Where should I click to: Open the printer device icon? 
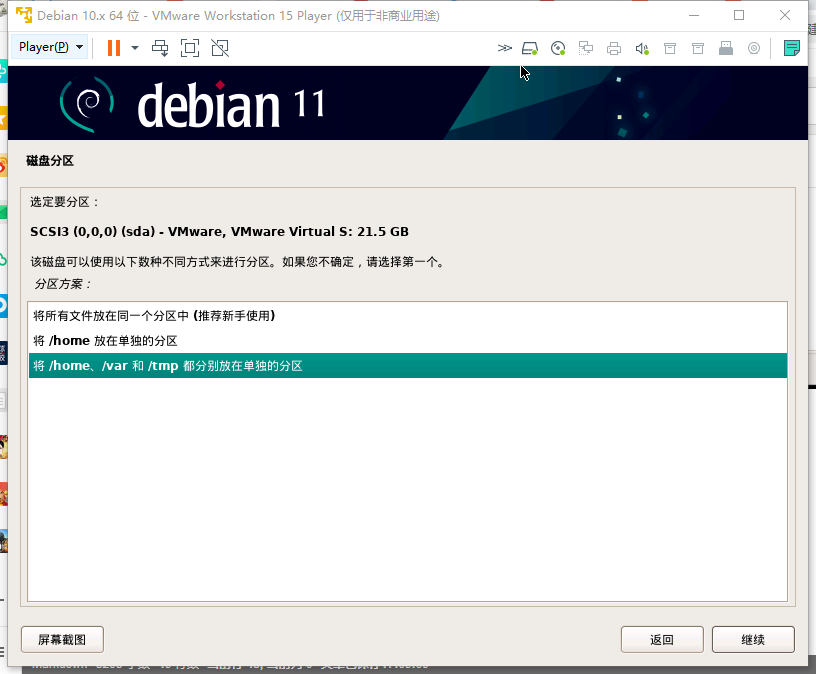coord(614,48)
